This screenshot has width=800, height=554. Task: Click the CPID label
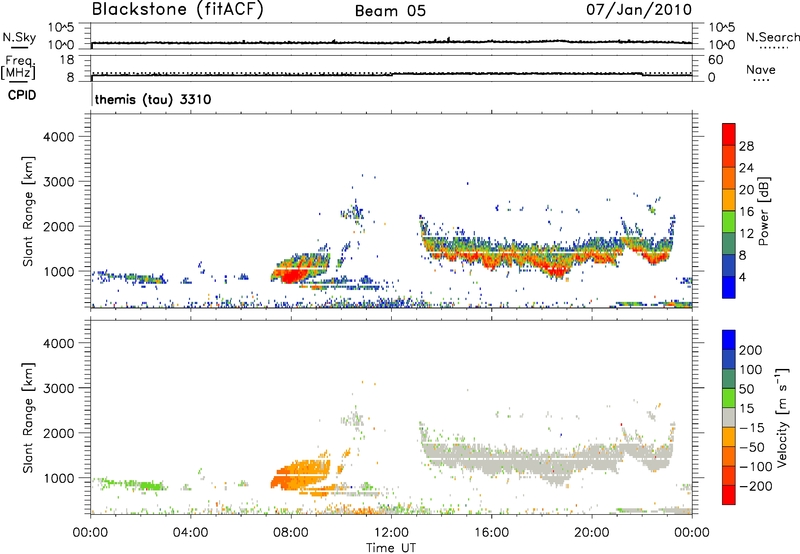22,95
